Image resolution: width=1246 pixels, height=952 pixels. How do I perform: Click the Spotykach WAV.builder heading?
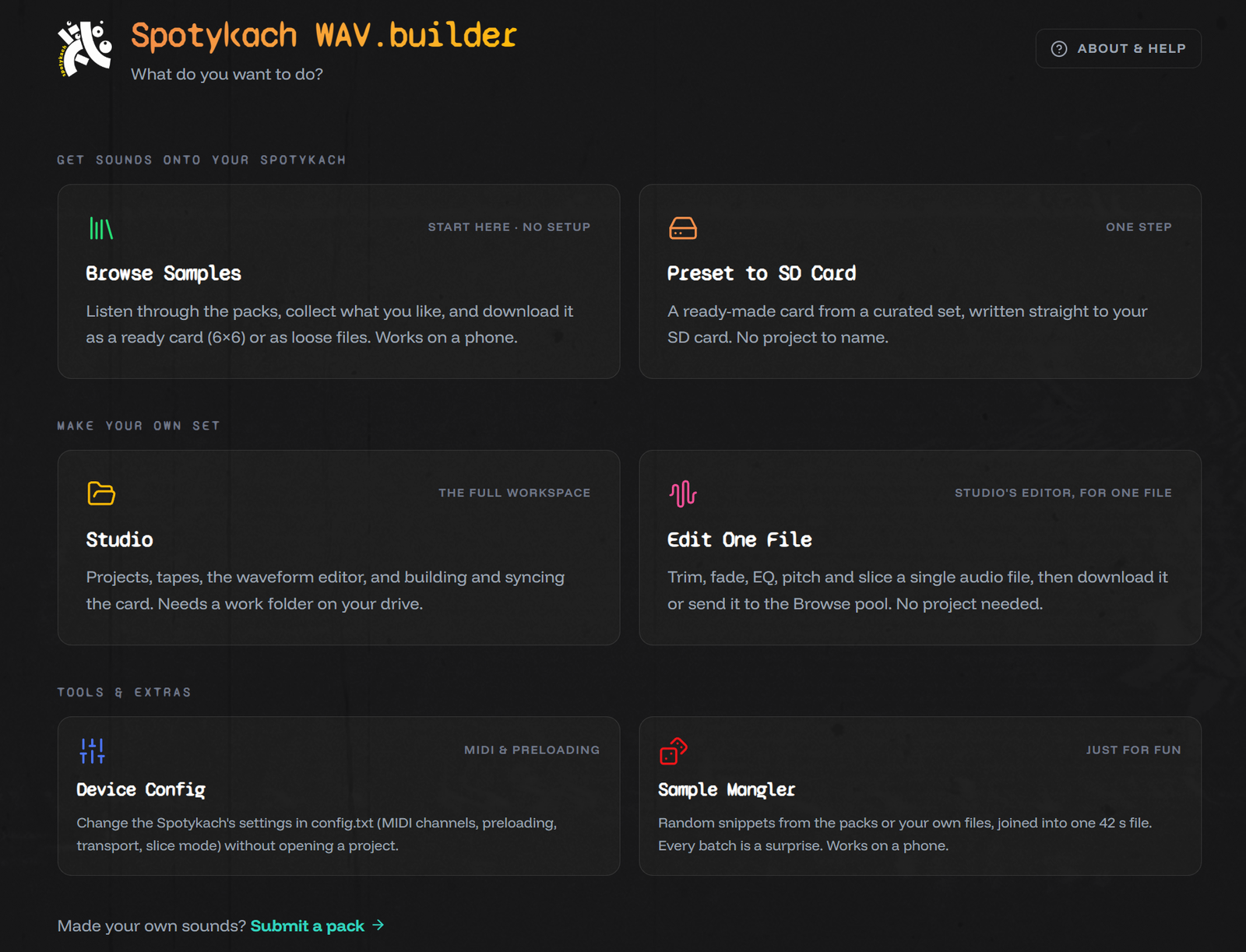coord(324,36)
